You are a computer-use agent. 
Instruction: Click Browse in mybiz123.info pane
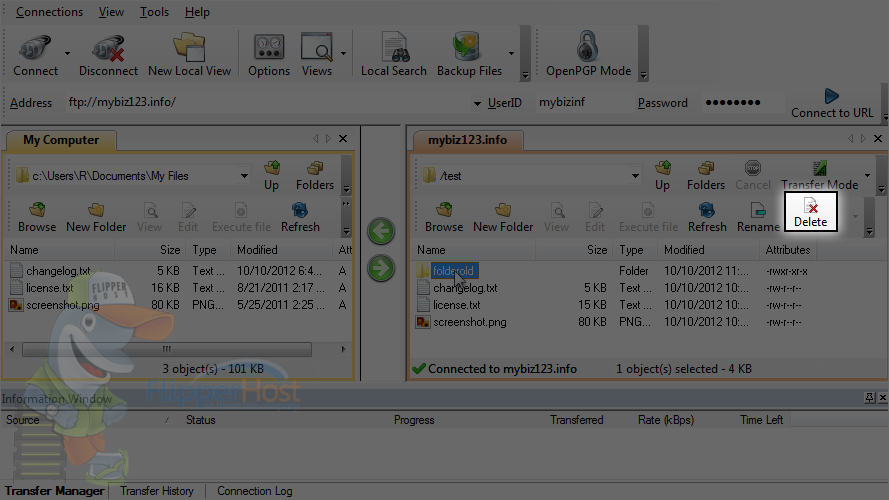pos(444,218)
